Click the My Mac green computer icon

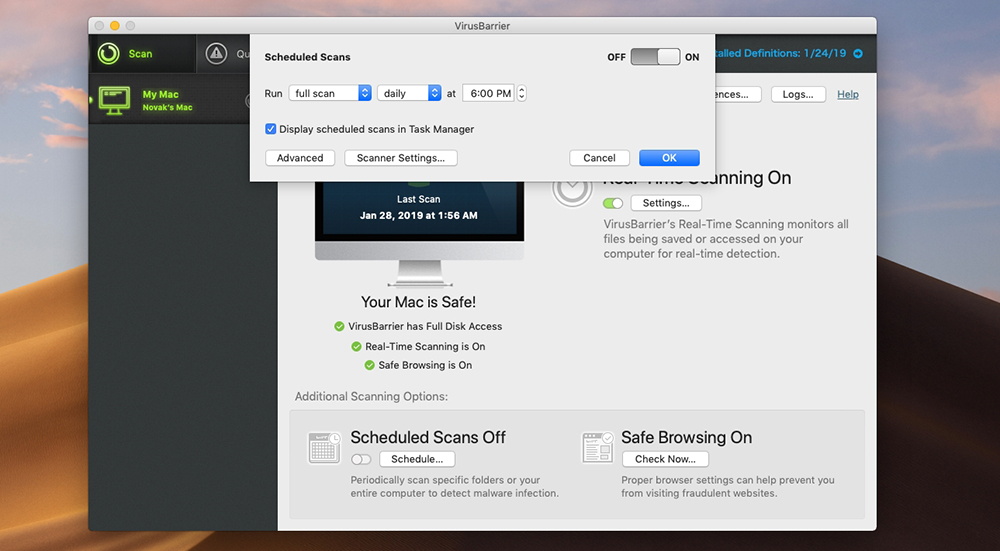[114, 101]
